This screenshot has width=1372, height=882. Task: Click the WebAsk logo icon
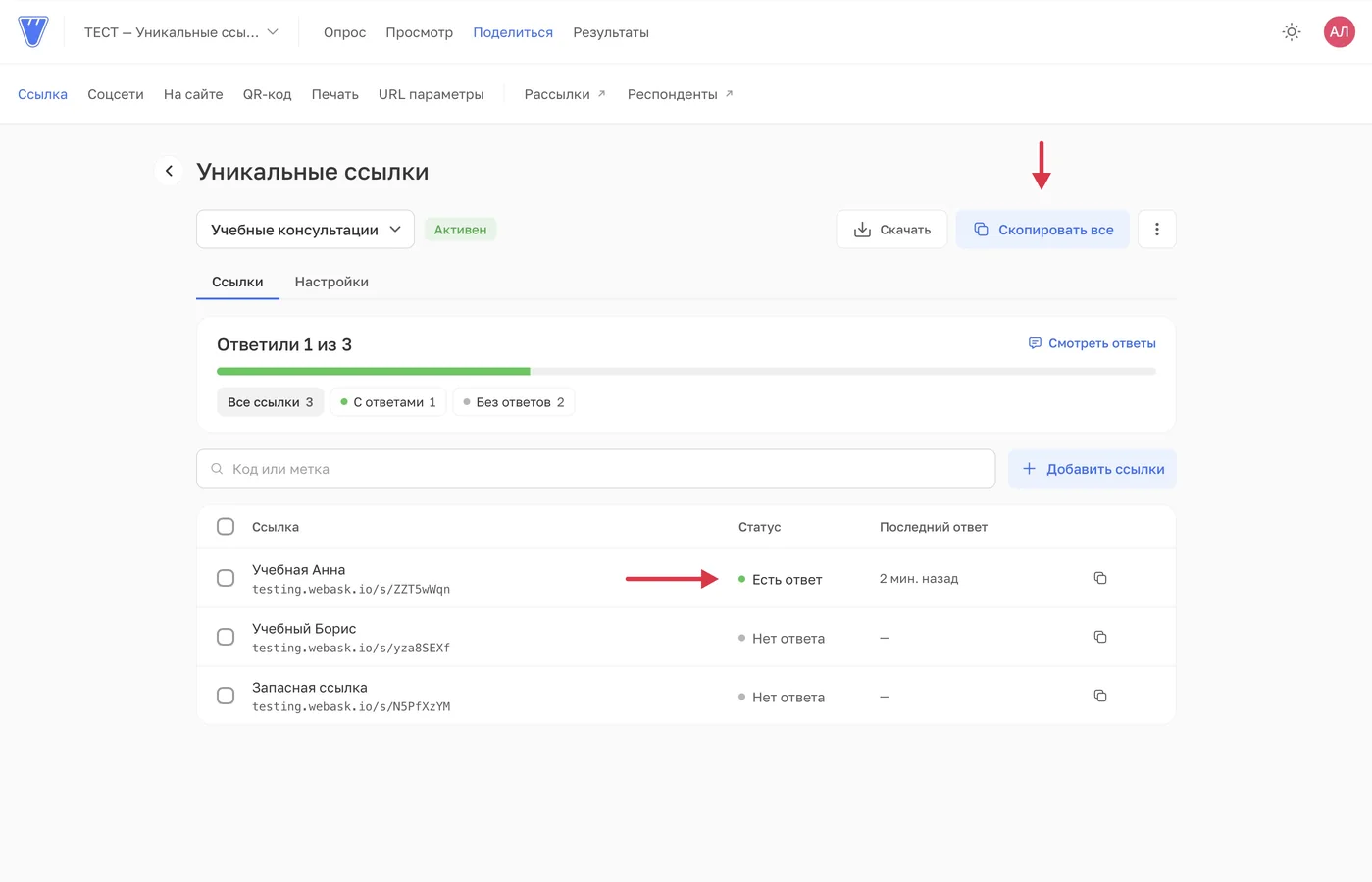click(33, 31)
